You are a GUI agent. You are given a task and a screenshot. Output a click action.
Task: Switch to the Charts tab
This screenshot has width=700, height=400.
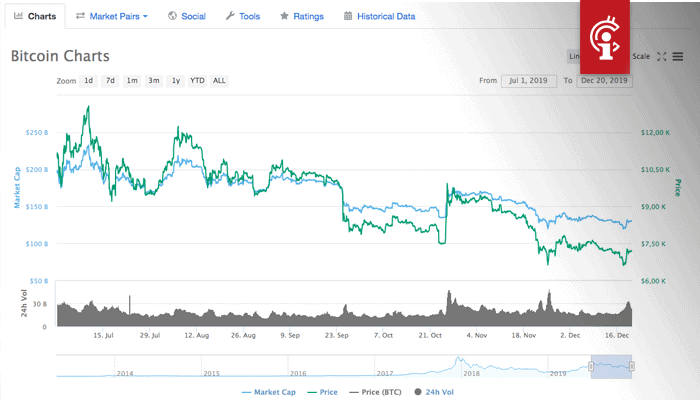coord(35,16)
